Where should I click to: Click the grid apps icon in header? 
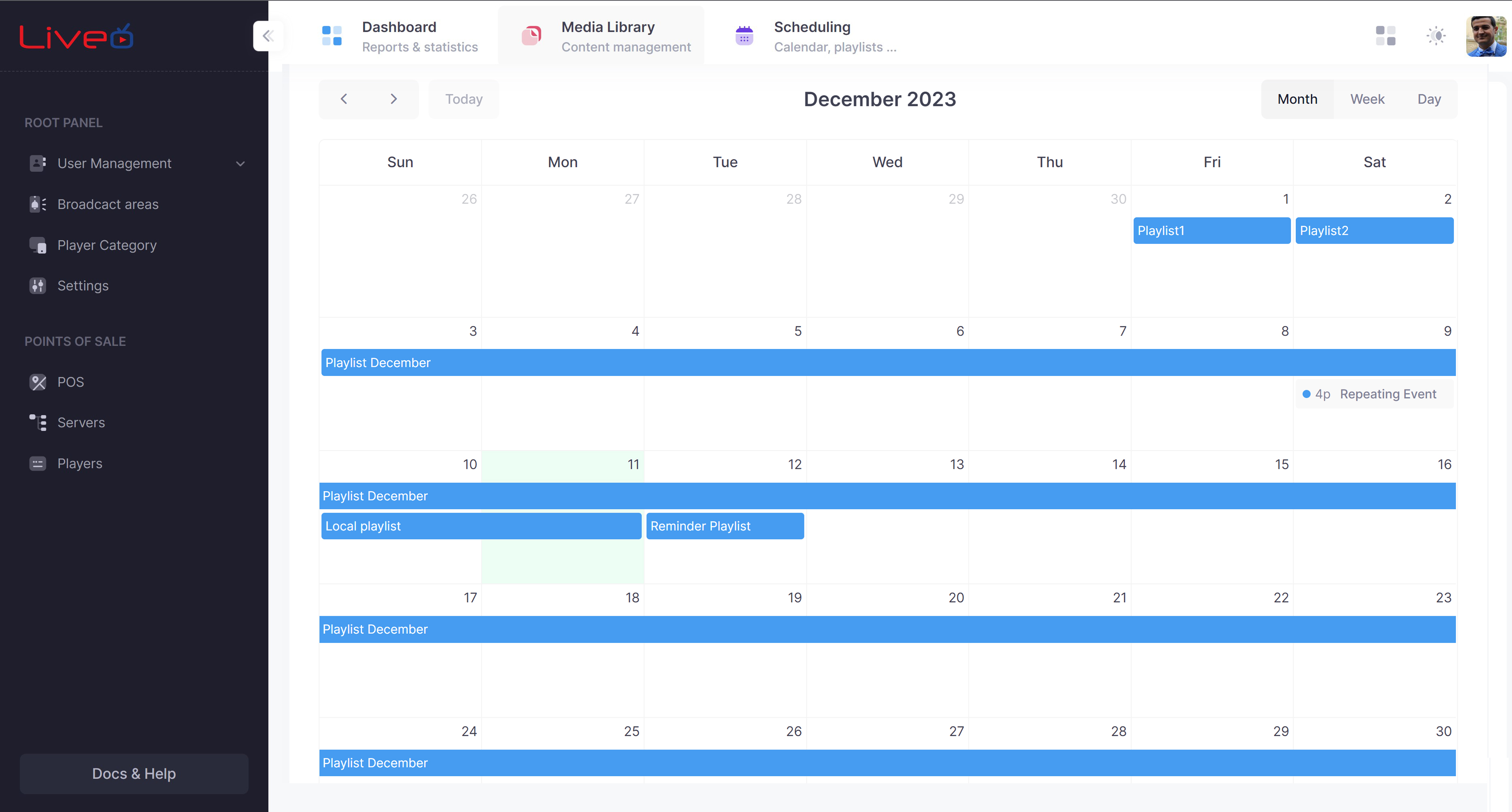(x=1385, y=36)
